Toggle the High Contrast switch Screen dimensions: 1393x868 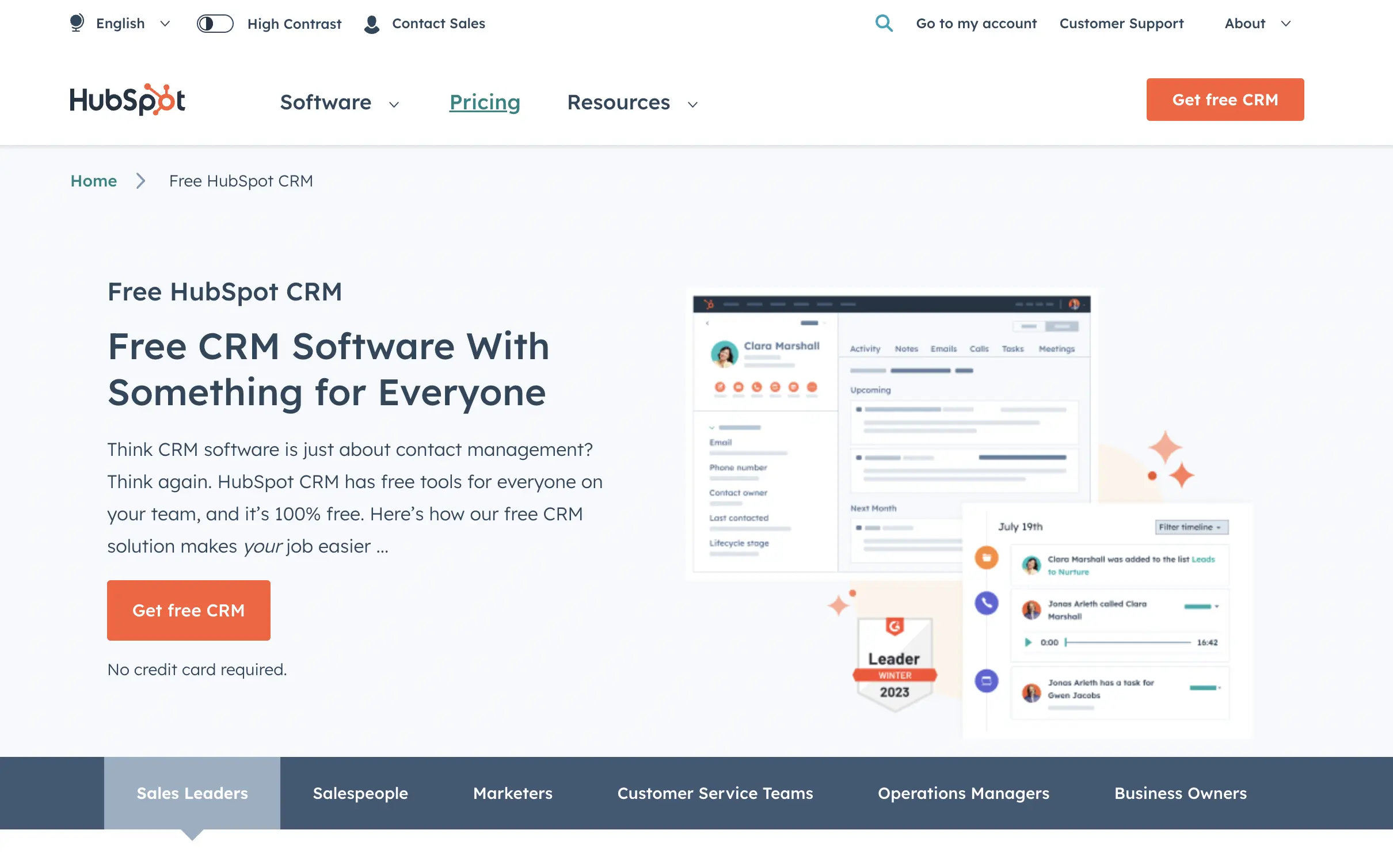pyautogui.click(x=215, y=24)
